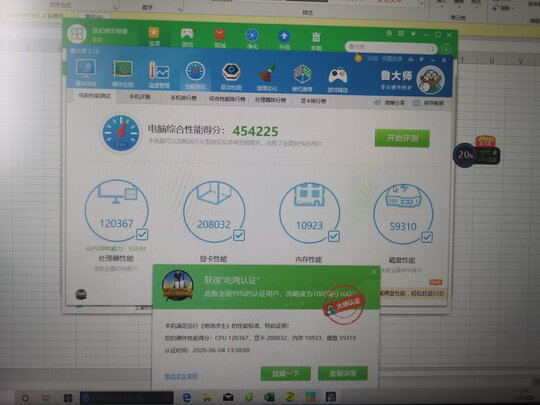Click Lu Dashi mascot avatar
Screen dimensions: 540x405
(x=430, y=80)
